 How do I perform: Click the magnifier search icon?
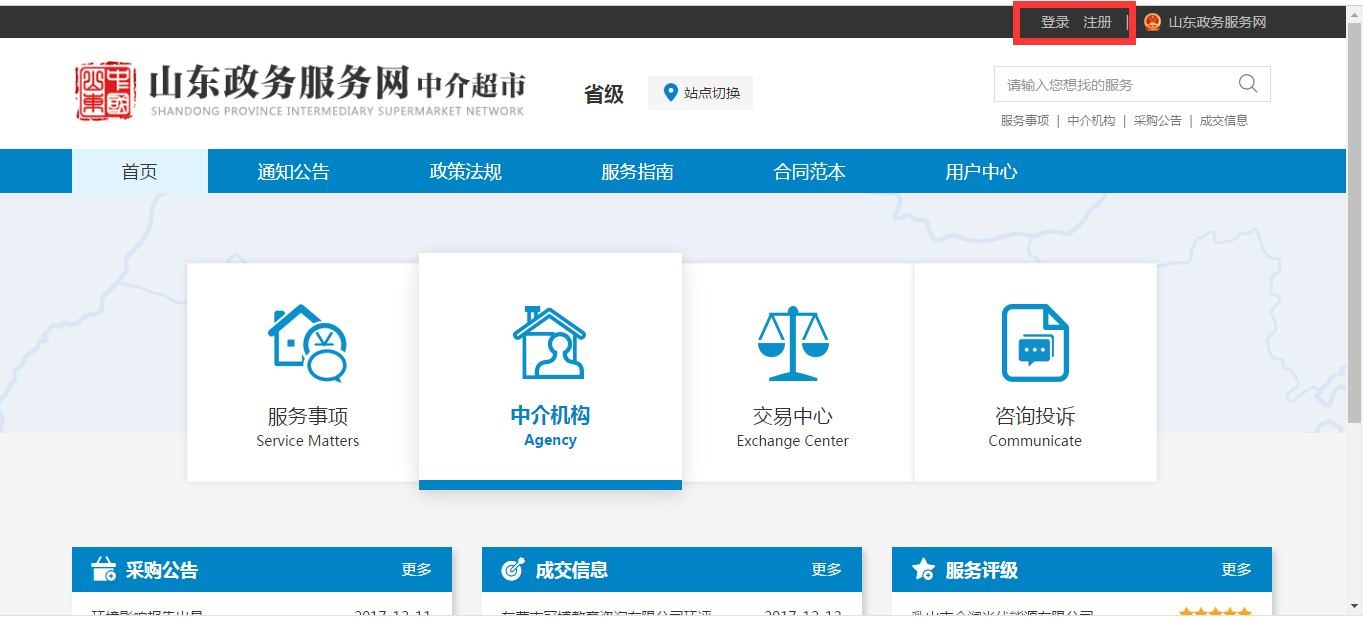tap(1247, 84)
